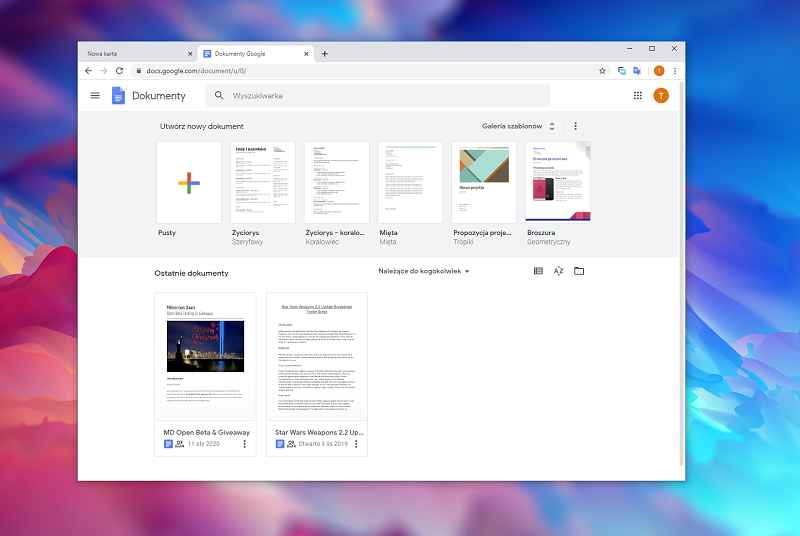The width and height of the screenshot is (800, 536).
Task: Click the 11 sty 2020 date text
Action: 204,444
